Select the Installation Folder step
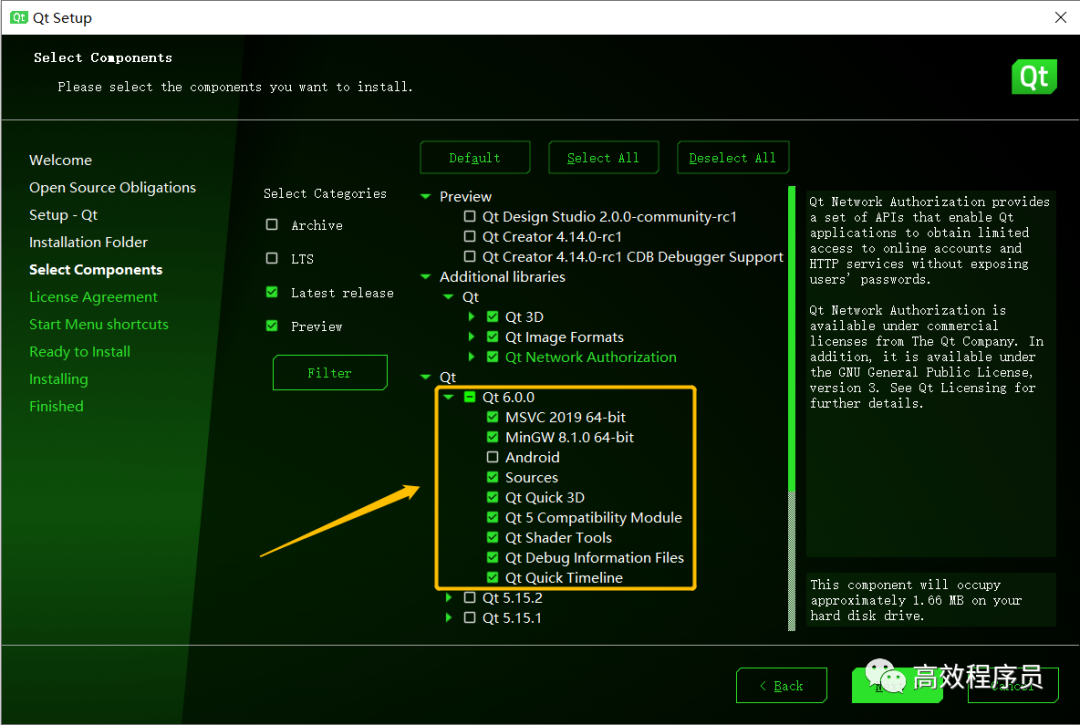Image resolution: width=1080 pixels, height=725 pixels. coord(88,242)
